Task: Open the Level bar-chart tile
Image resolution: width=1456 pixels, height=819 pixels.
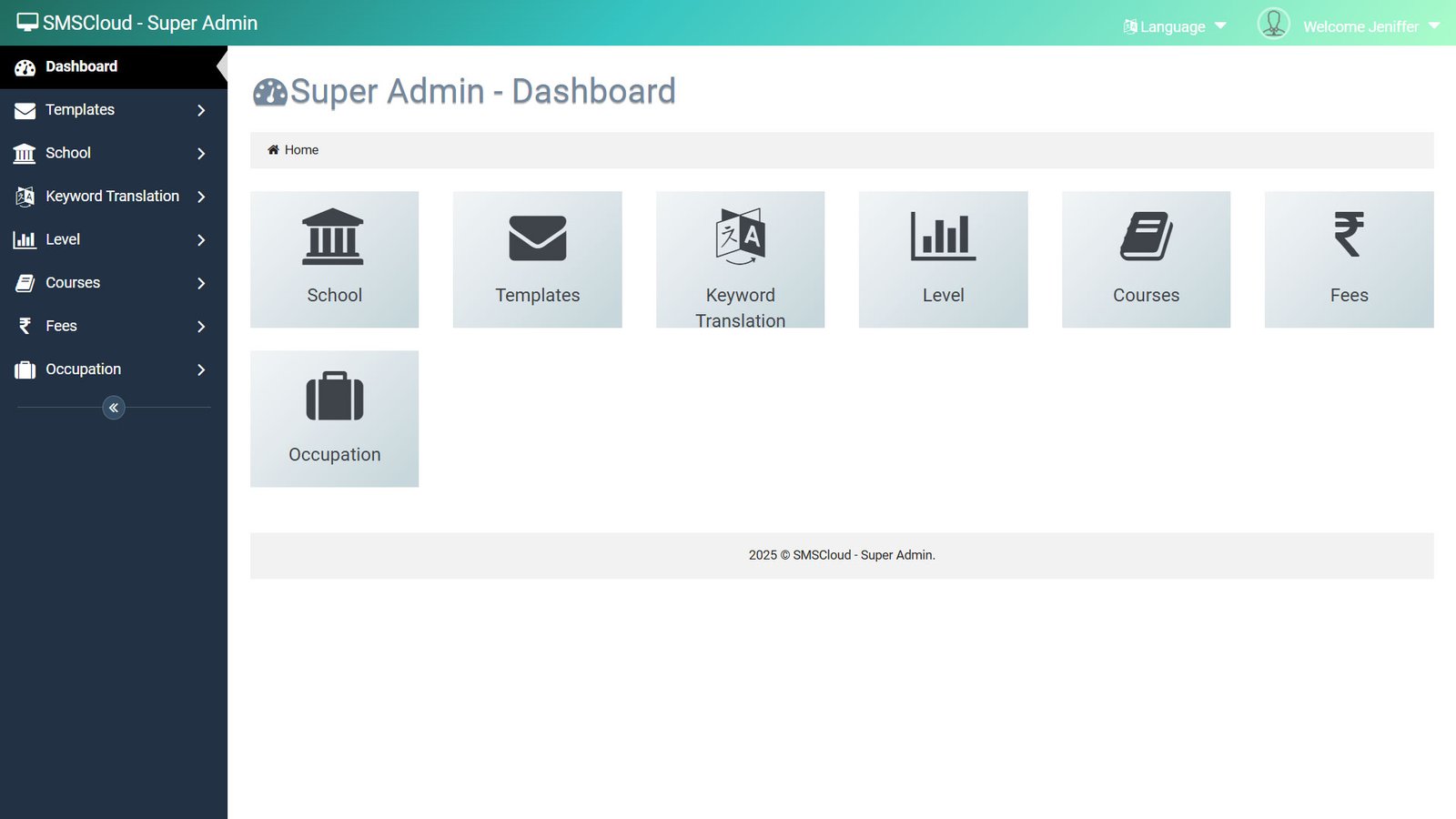Action: [943, 259]
